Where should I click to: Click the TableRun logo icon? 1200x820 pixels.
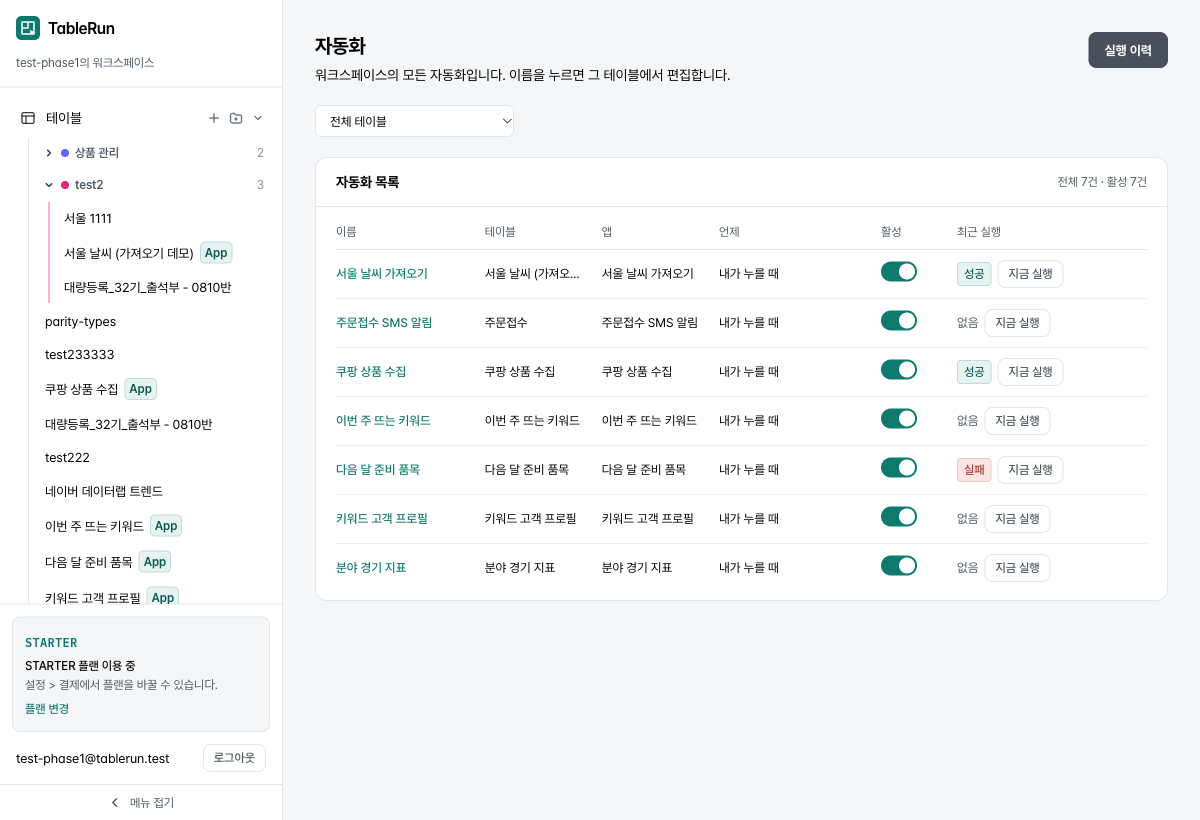point(28,28)
